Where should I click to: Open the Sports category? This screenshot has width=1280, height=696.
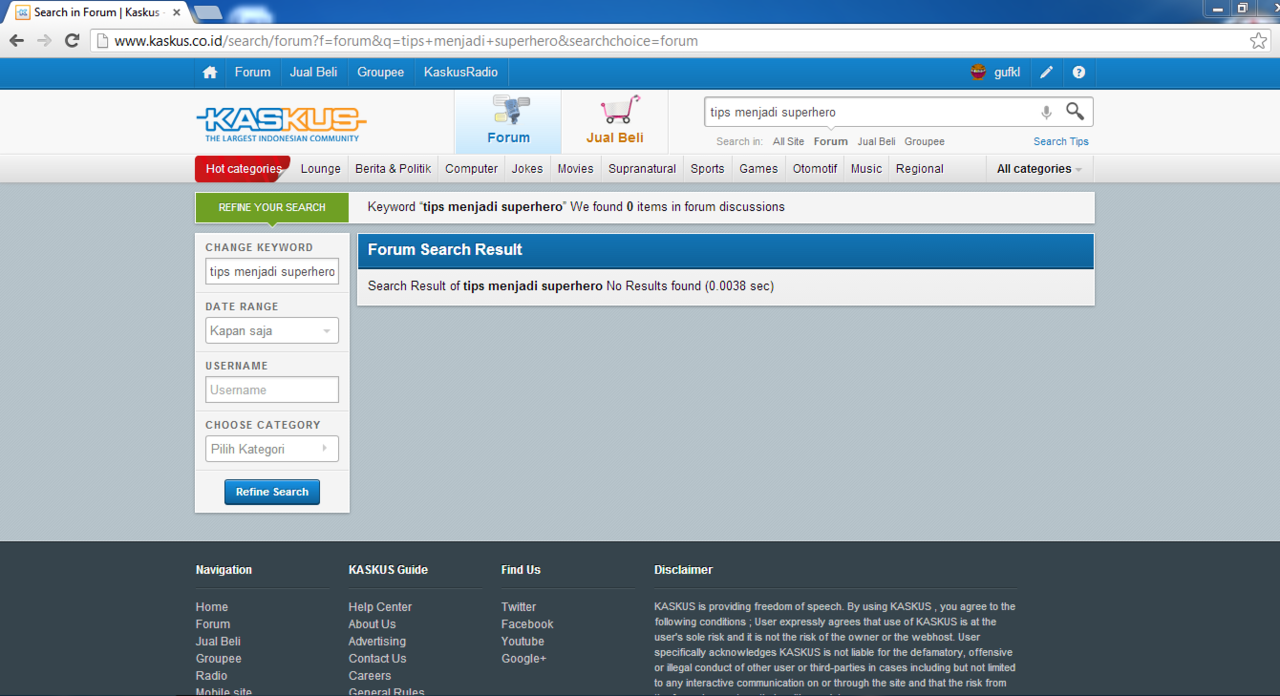pyautogui.click(x=707, y=169)
